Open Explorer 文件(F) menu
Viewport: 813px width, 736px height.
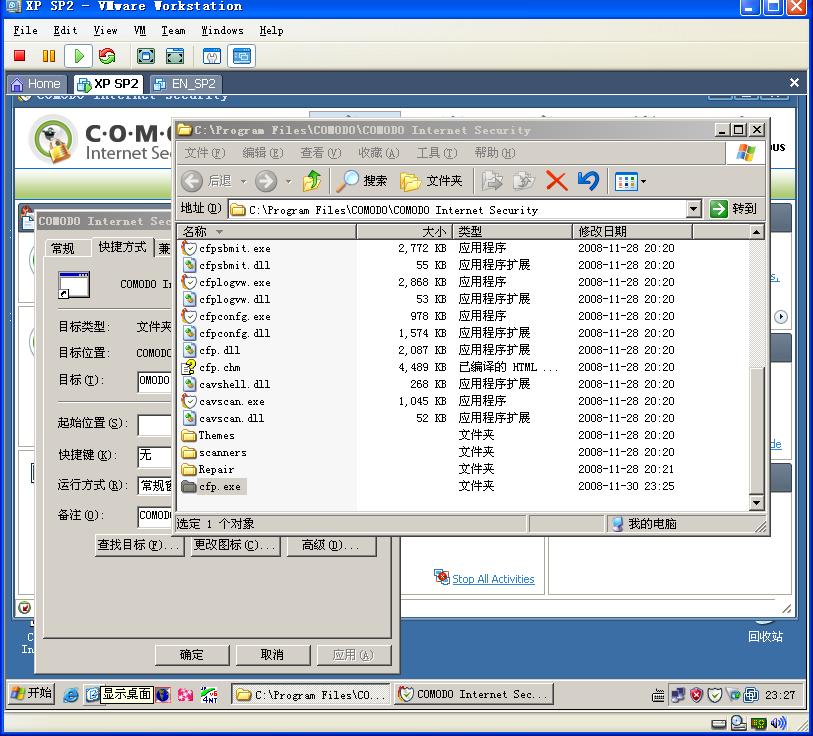tap(204, 152)
